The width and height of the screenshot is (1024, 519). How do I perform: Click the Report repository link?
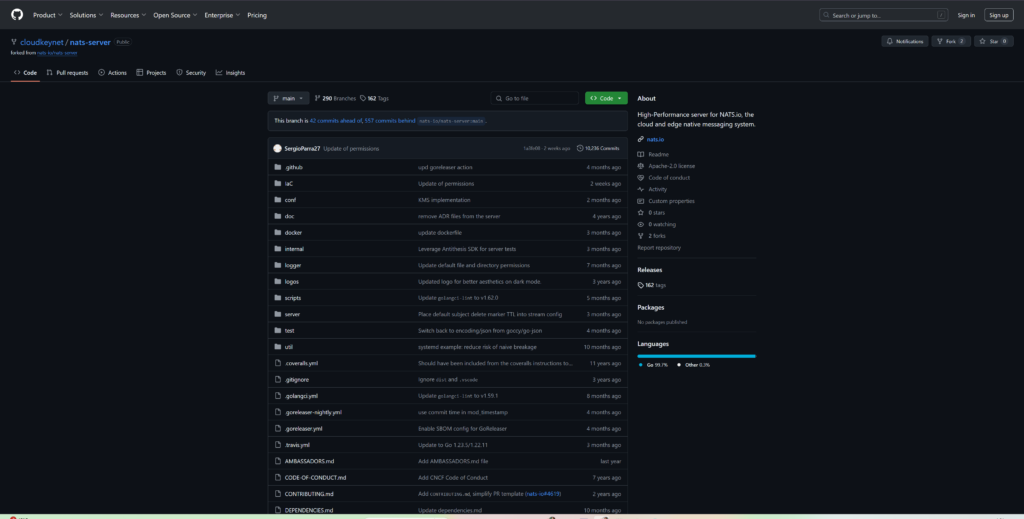659,247
